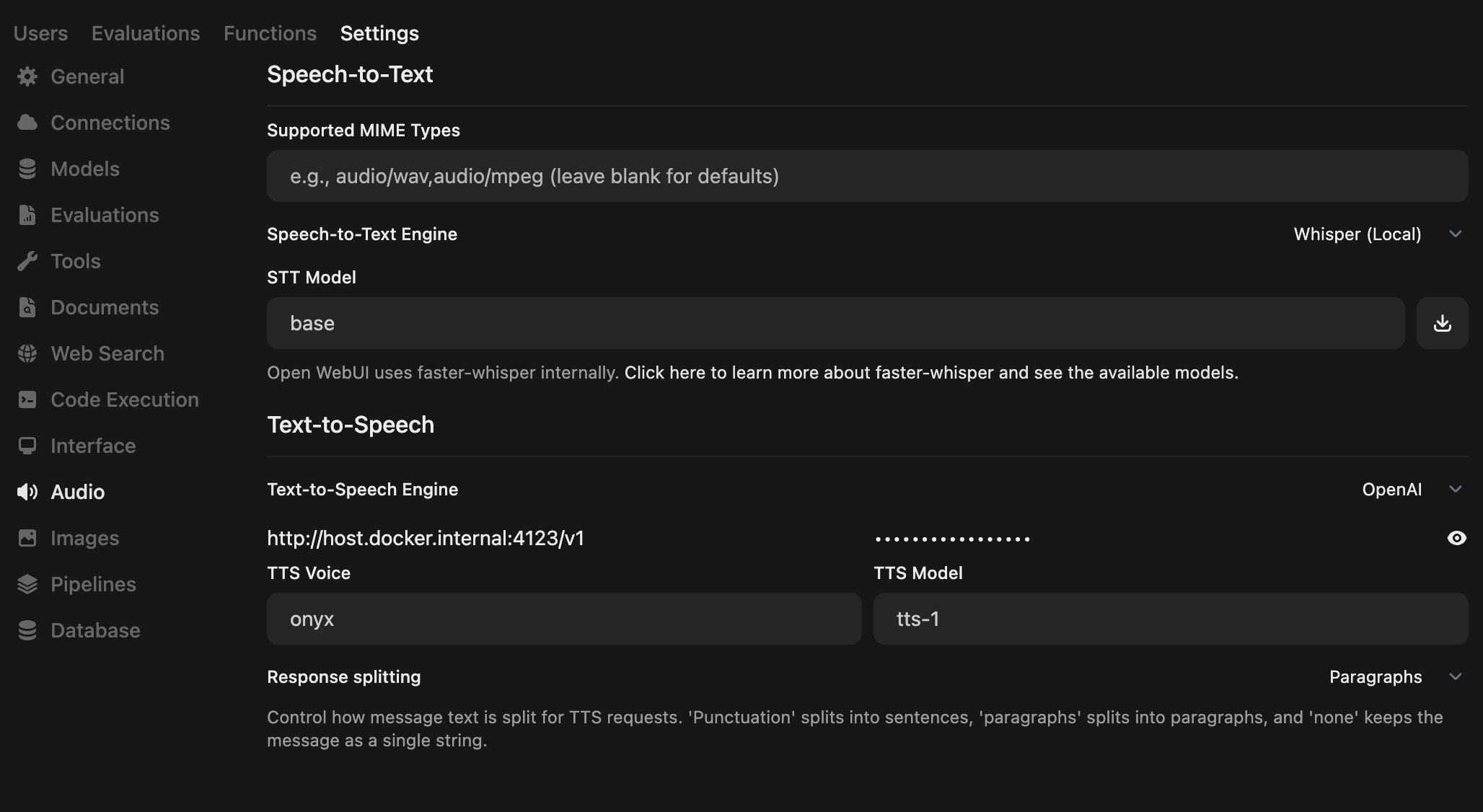This screenshot has height=812, width=1483.
Task: Click the TTS Model tts-1 field
Action: [1170, 619]
